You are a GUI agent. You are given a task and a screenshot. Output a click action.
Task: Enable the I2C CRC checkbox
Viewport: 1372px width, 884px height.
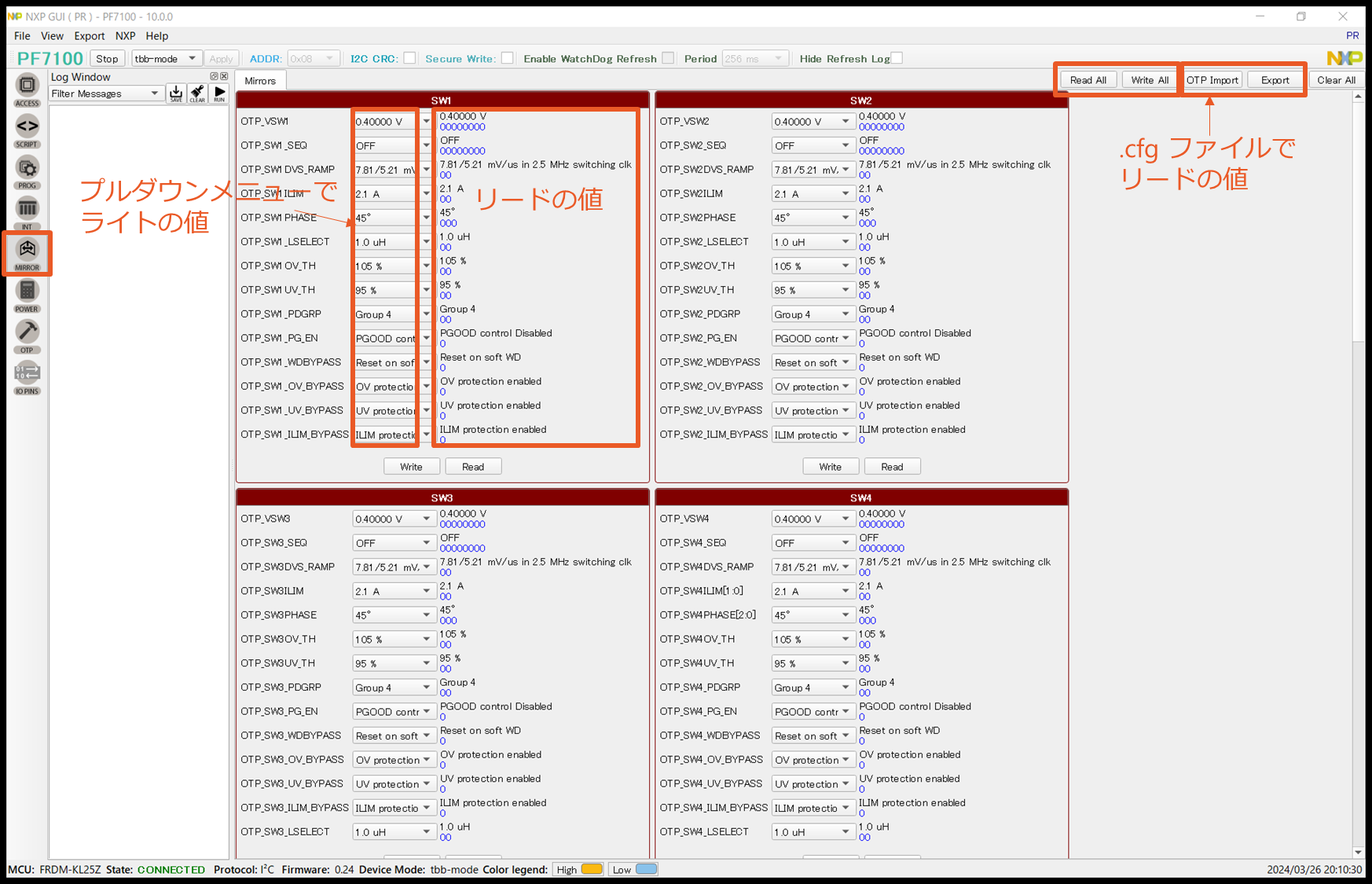409,58
